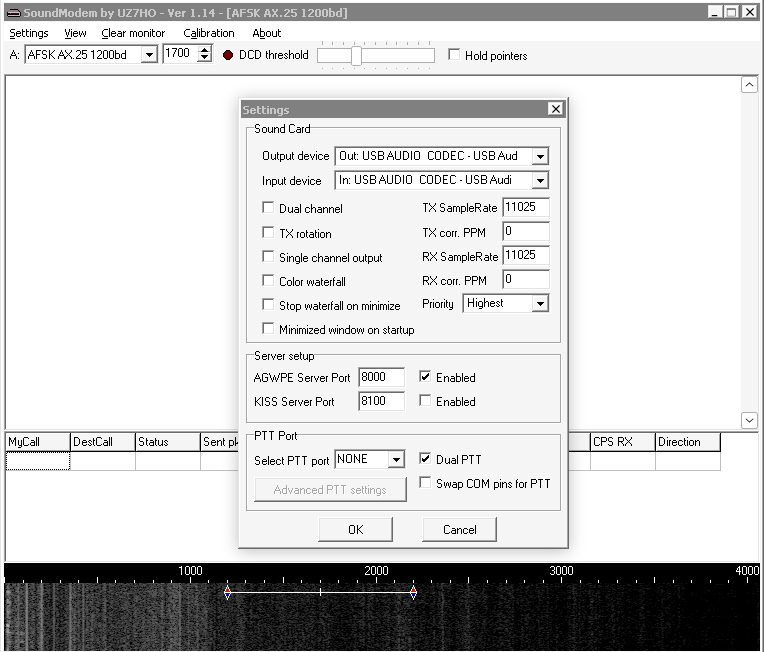Screen dimensions: 764x652
Task: Enable the Color waterfall checkbox
Action: [268, 280]
